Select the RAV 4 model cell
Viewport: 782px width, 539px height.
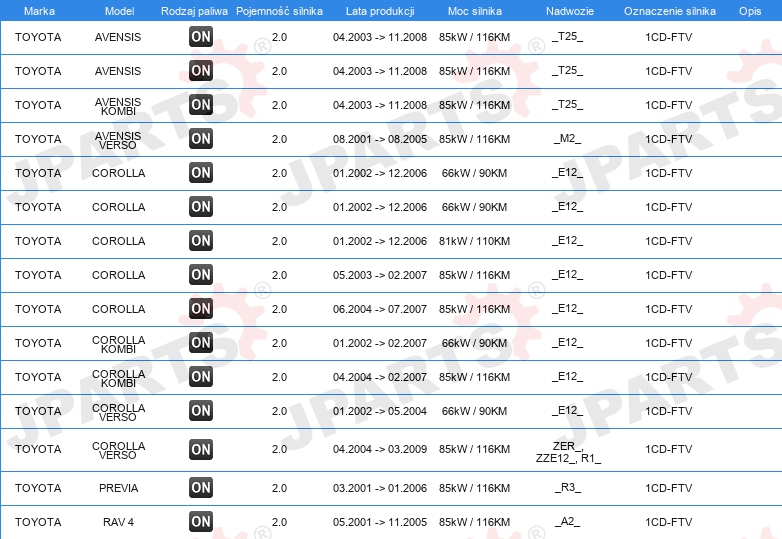click(x=118, y=522)
